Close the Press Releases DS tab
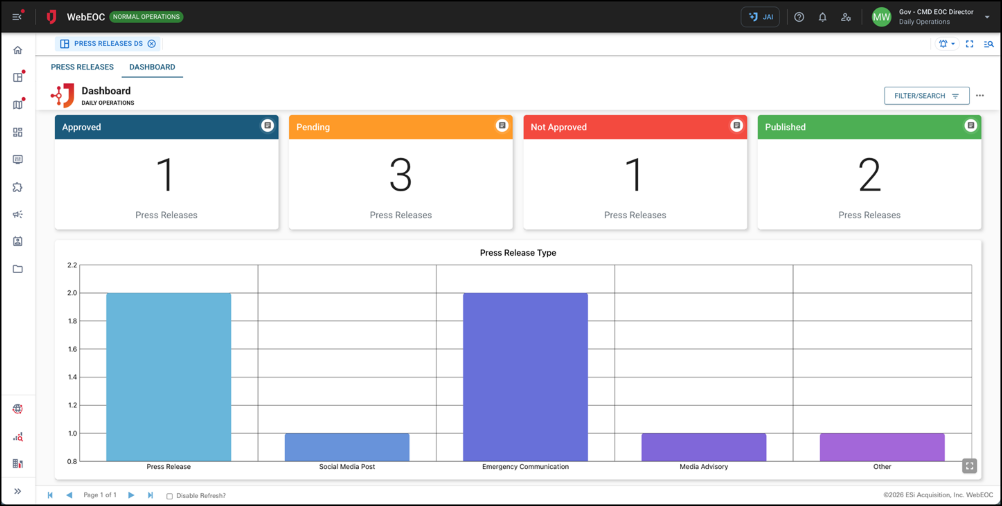 point(152,44)
